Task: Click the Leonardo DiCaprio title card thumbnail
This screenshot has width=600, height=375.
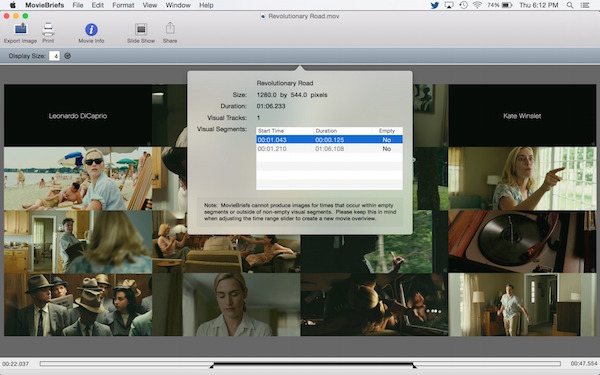Action: [x=78, y=116]
